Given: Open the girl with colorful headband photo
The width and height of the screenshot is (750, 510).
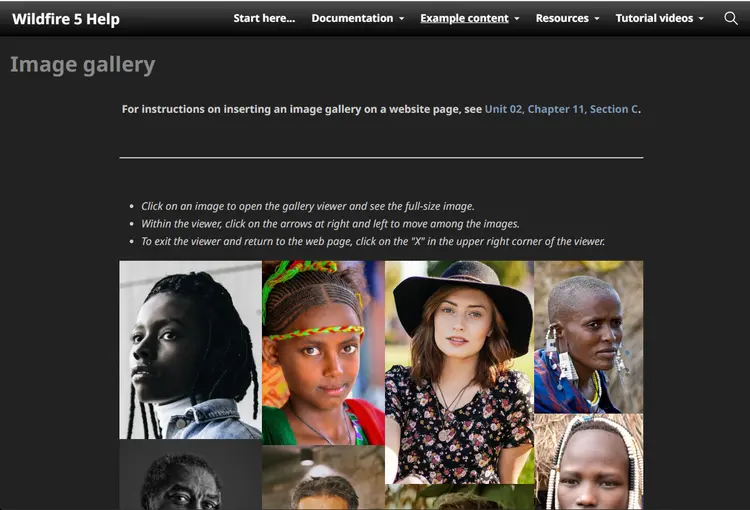Looking at the screenshot, I should pyautogui.click(x=323, y=352).
